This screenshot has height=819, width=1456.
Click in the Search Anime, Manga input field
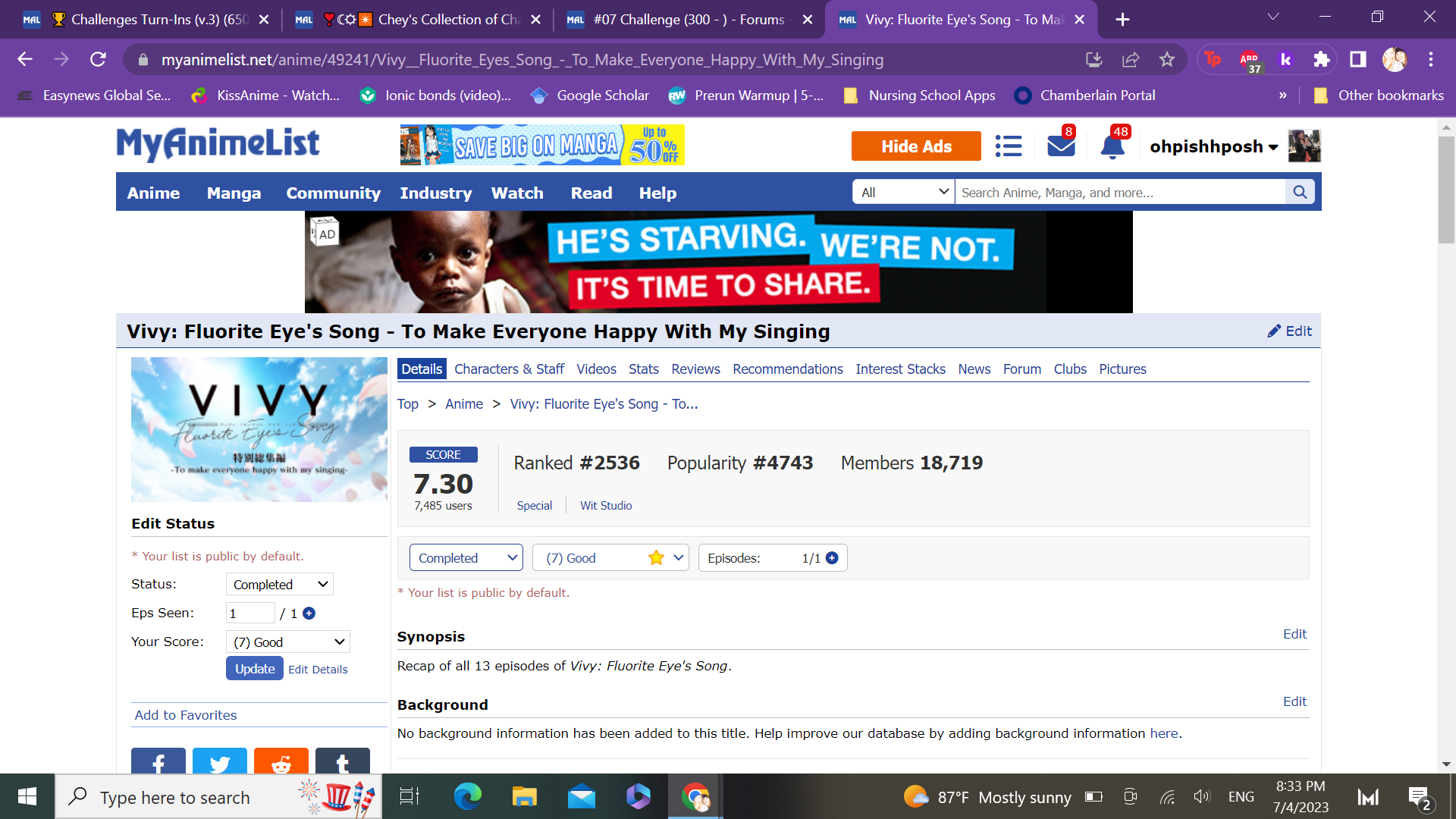[x=1120, y=193]
